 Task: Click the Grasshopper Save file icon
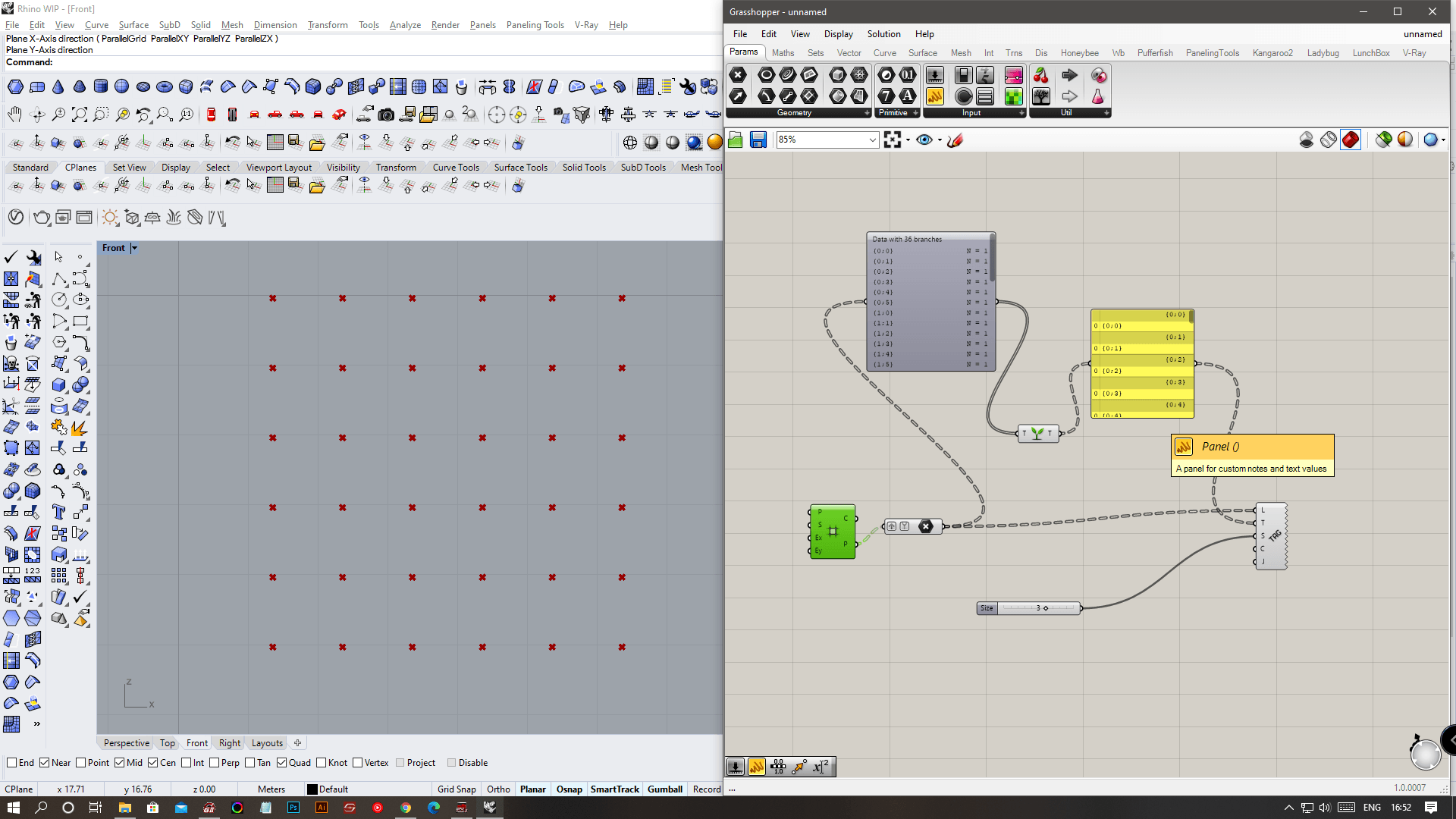pos(758,140)
